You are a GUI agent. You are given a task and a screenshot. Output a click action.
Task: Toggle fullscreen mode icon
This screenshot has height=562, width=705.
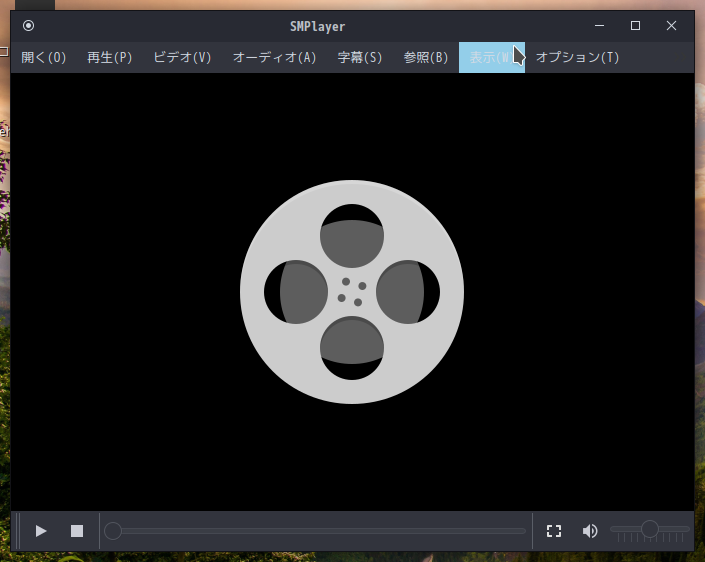coord(554,531)
